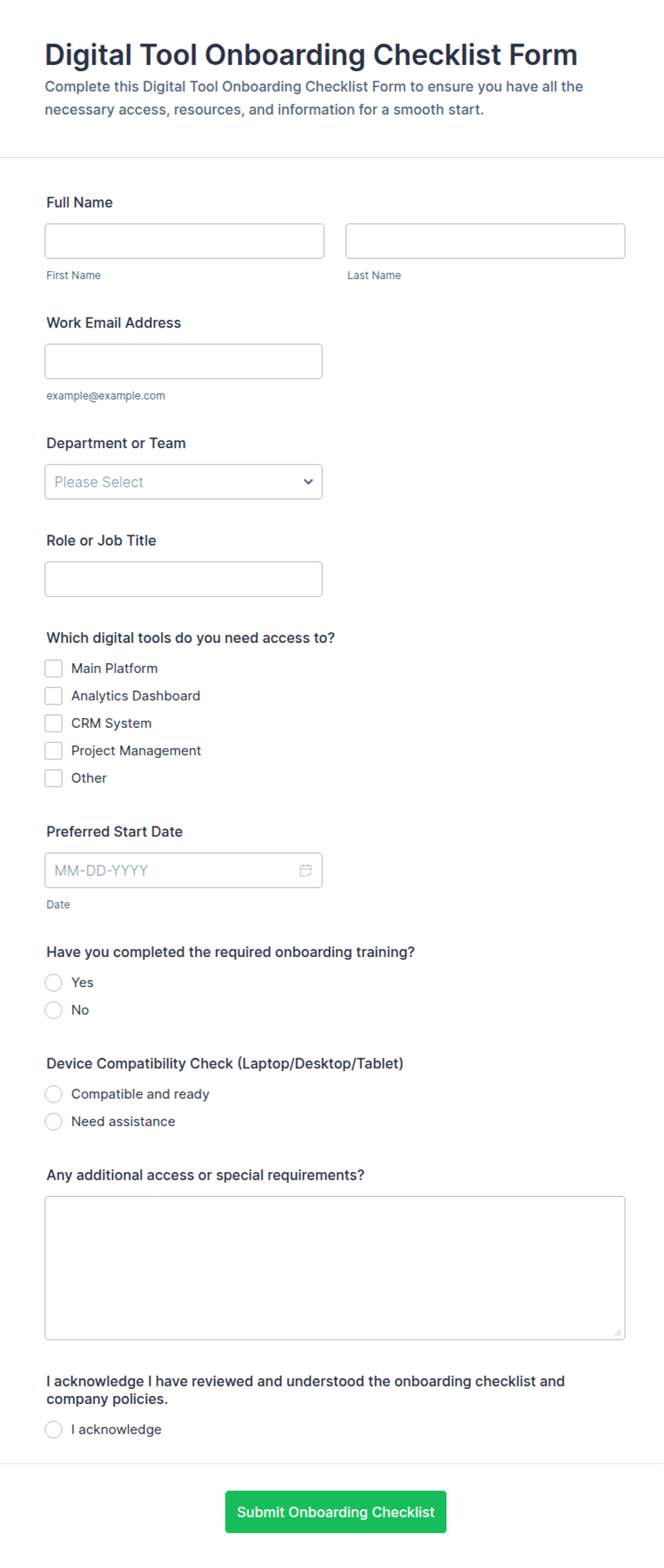Enable the Project Management checkbox

(x=54, y=751)
